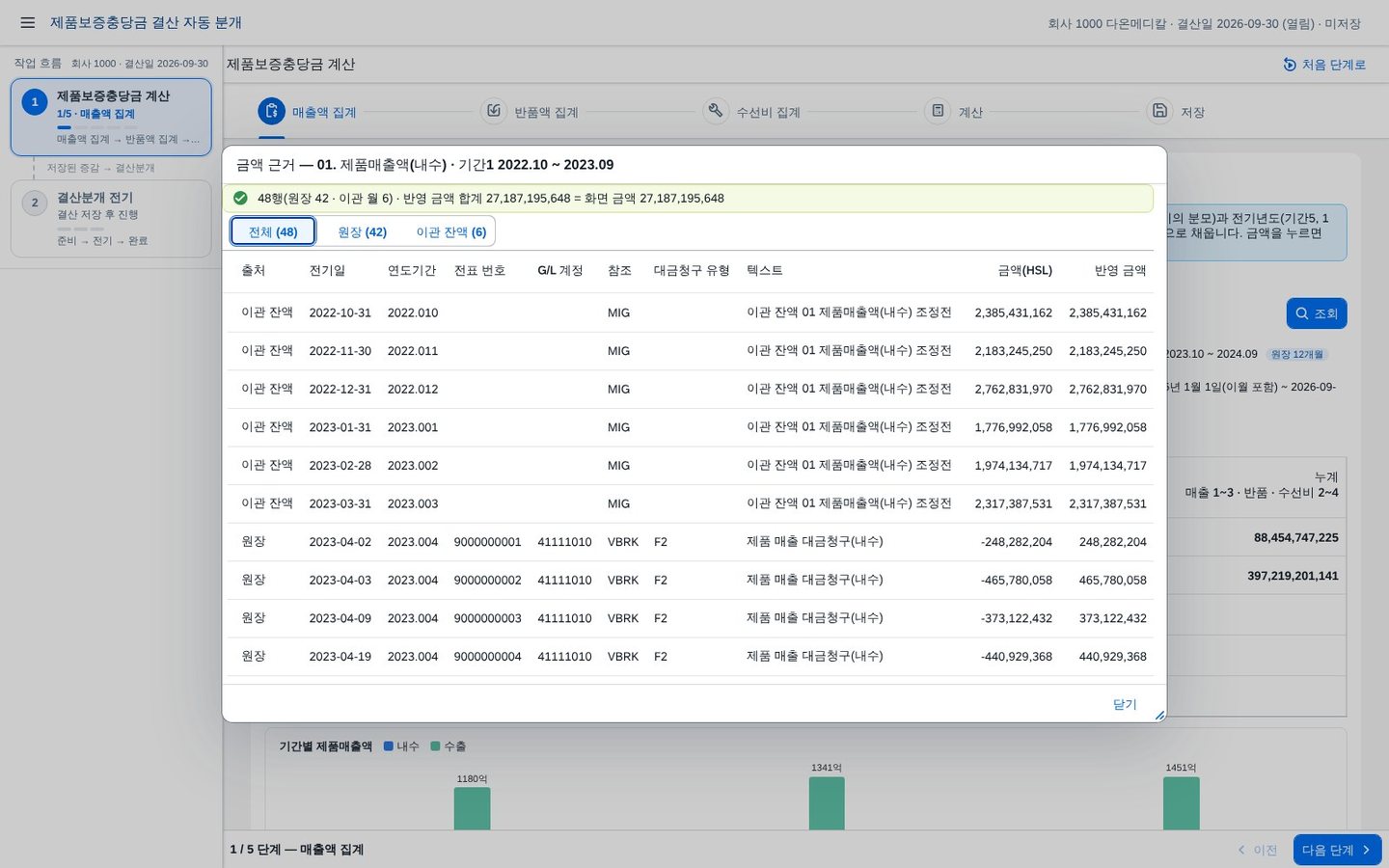Open 제품보증충당금 계산 workflow card

click(x=111, y=117)
